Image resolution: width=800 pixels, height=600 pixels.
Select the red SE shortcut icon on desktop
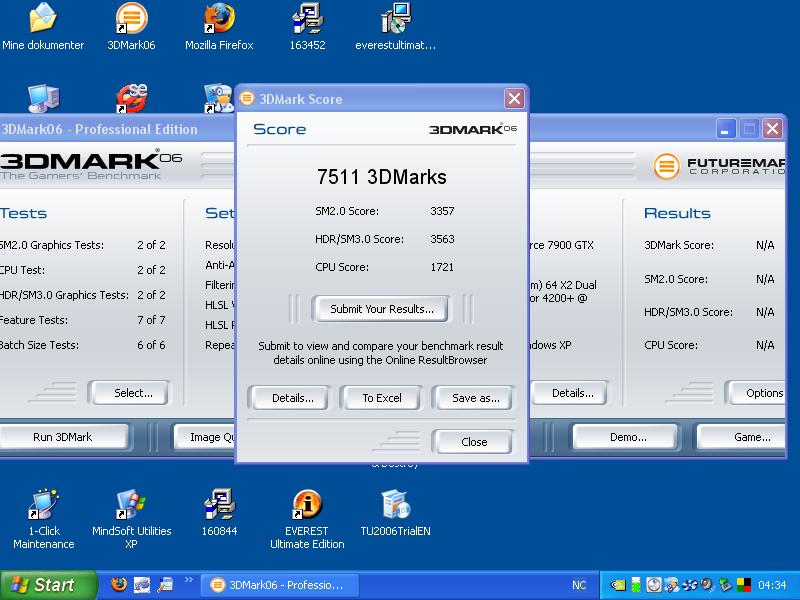[132, 98]
